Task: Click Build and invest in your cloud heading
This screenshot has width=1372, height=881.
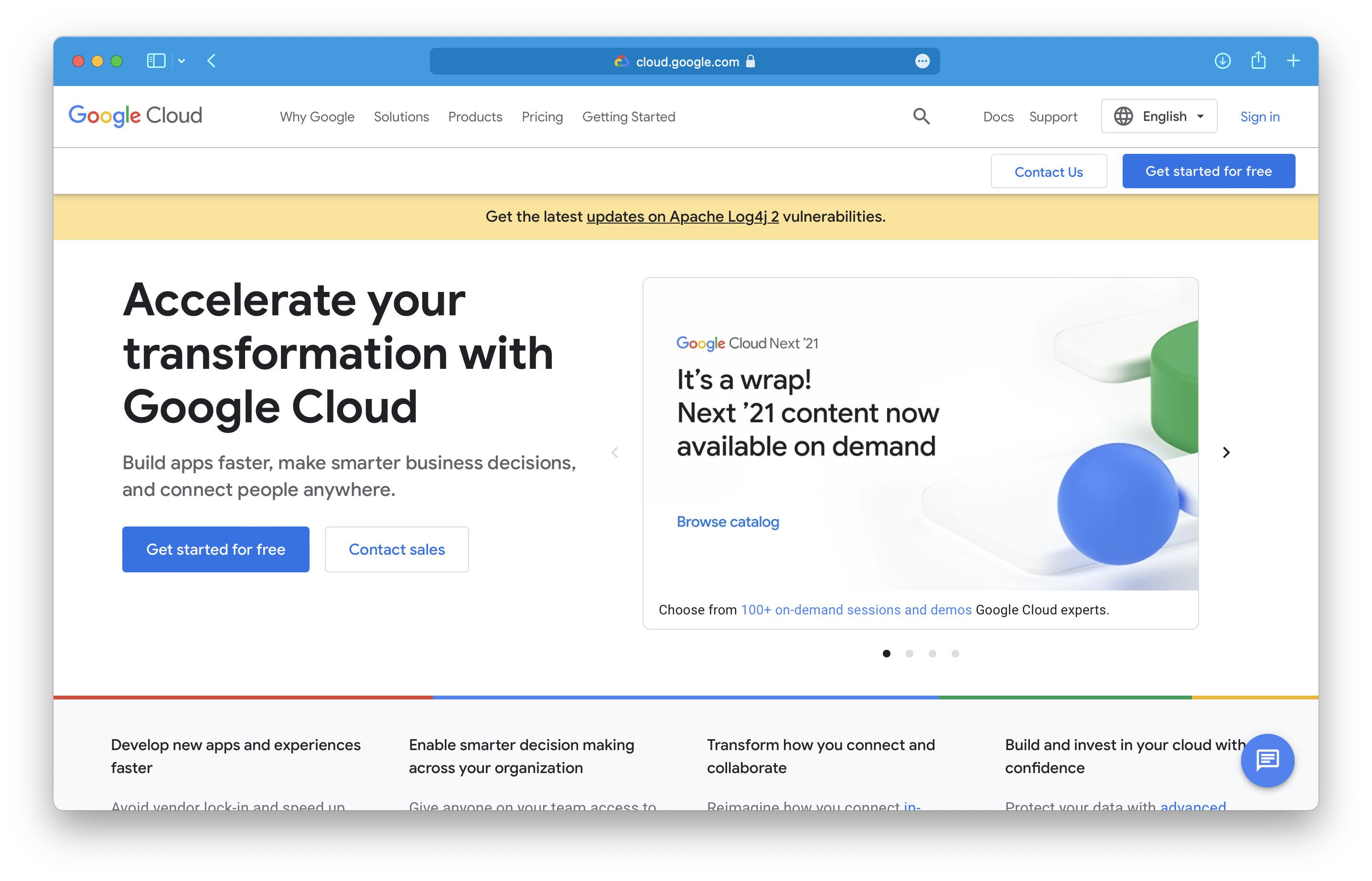Action: pos(1125,756)
